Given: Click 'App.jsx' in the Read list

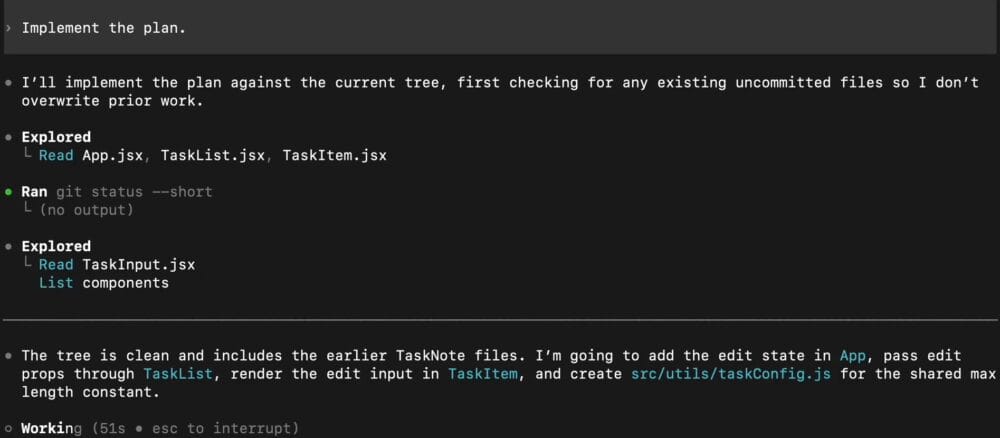Looking at the screenshot, I should point(112,156).
